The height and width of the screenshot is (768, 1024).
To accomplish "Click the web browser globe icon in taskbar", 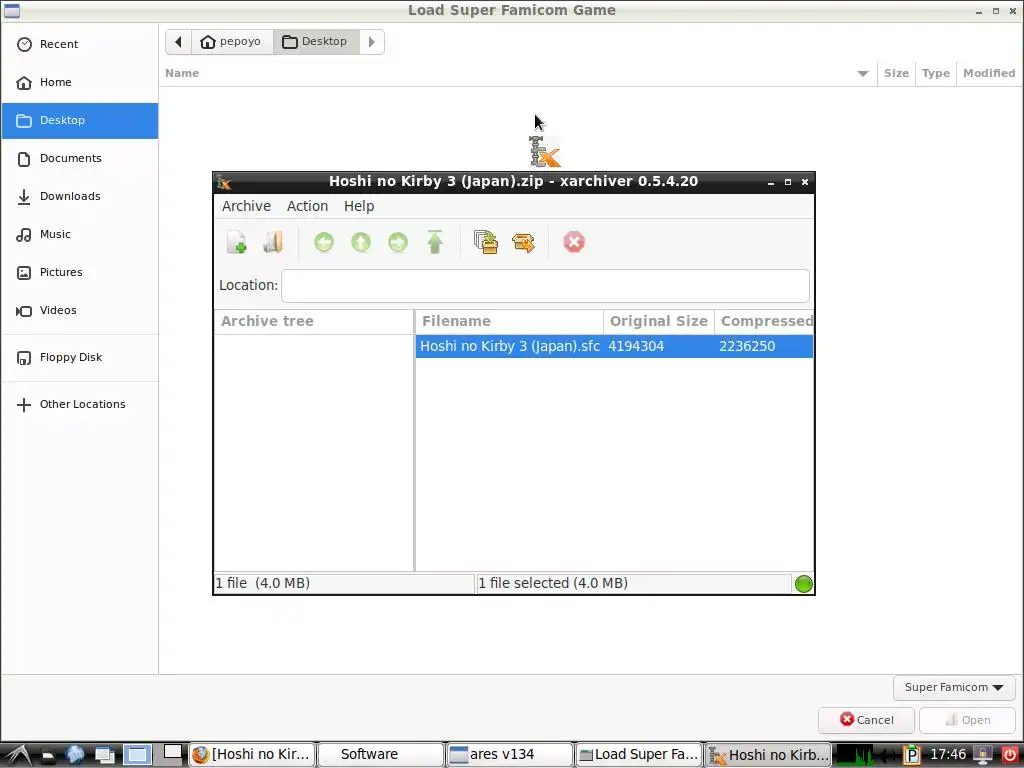I will point(75,755).
